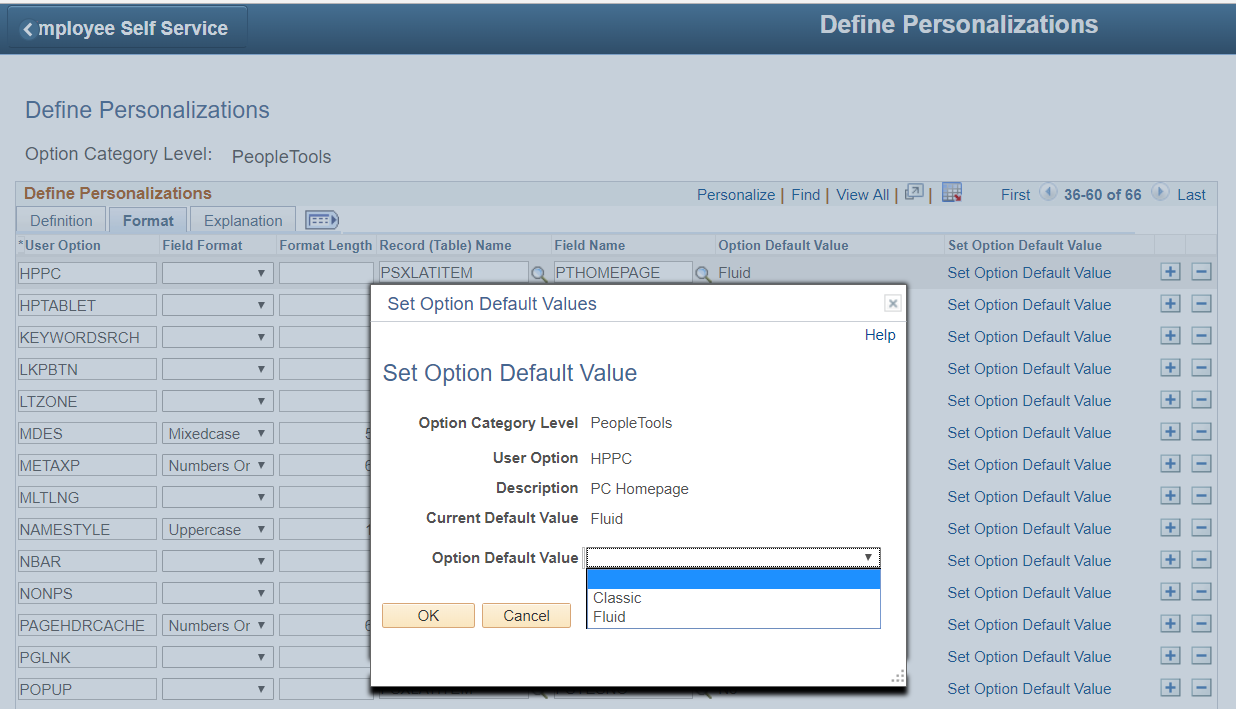Click the KEYWORDSRCH user option field
The height and width of the screenshot is (709, 1236).
click(x=86, y=336)
